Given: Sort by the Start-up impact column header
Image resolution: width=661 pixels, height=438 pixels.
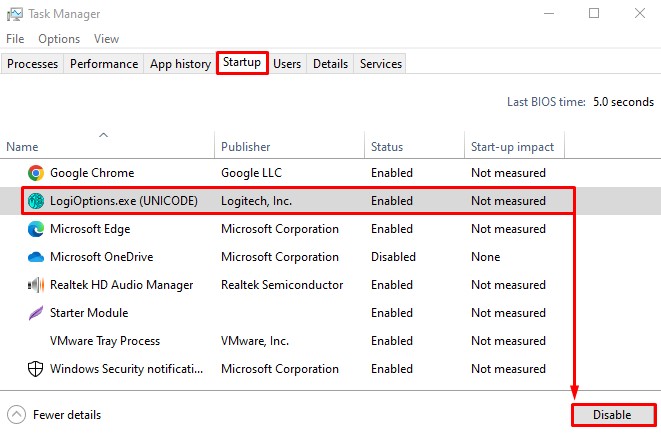Looking at the screenshot, I should pos(513,147).
